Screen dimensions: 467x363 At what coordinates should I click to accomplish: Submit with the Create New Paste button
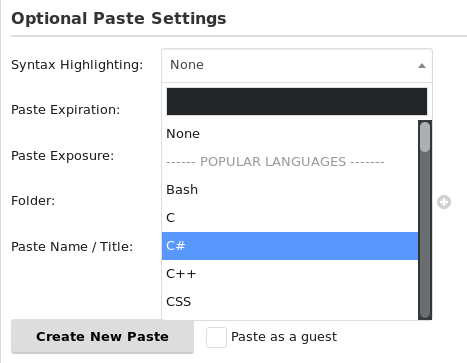[102, 336]
